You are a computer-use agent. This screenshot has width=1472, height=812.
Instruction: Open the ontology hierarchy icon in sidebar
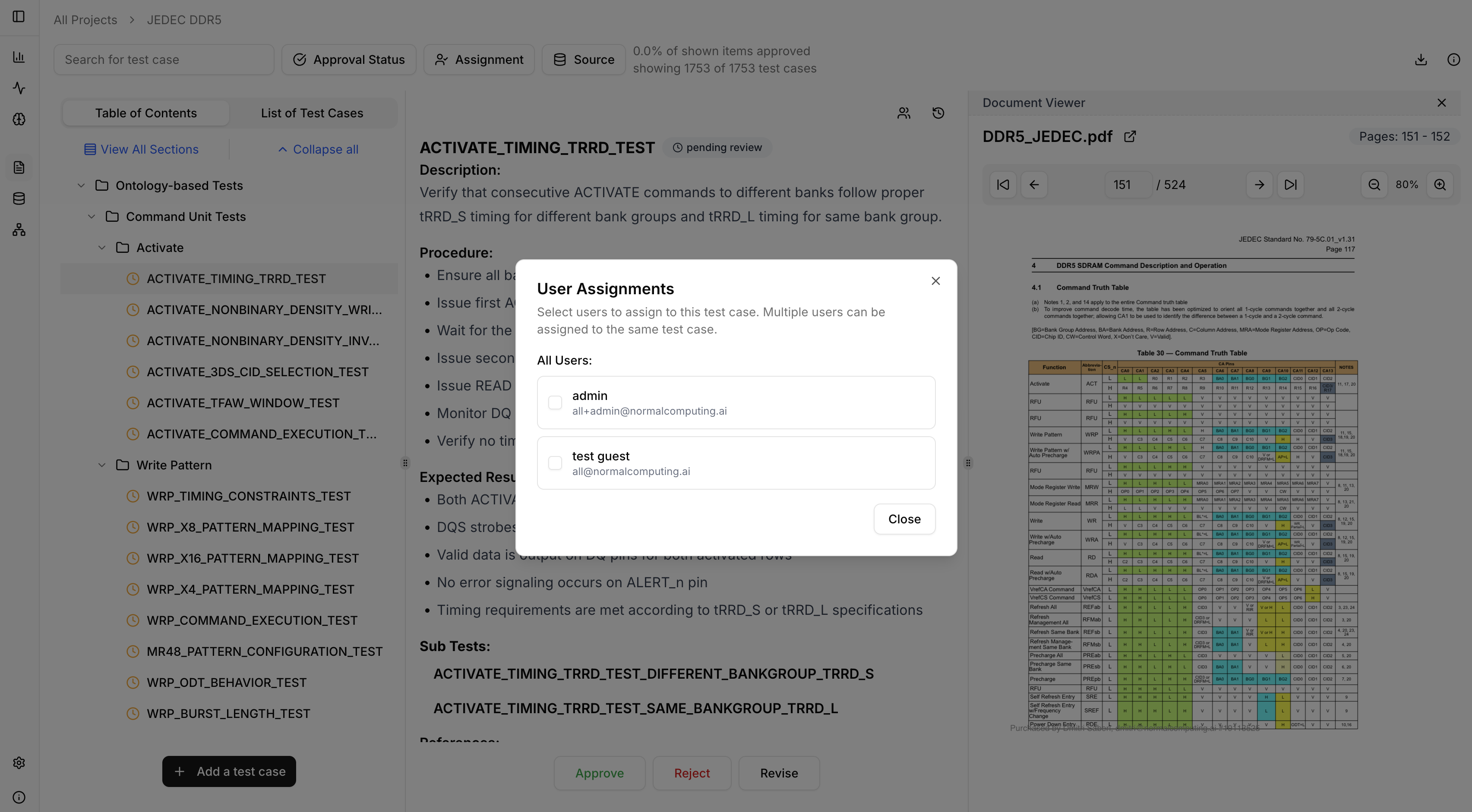pos(19,230)
